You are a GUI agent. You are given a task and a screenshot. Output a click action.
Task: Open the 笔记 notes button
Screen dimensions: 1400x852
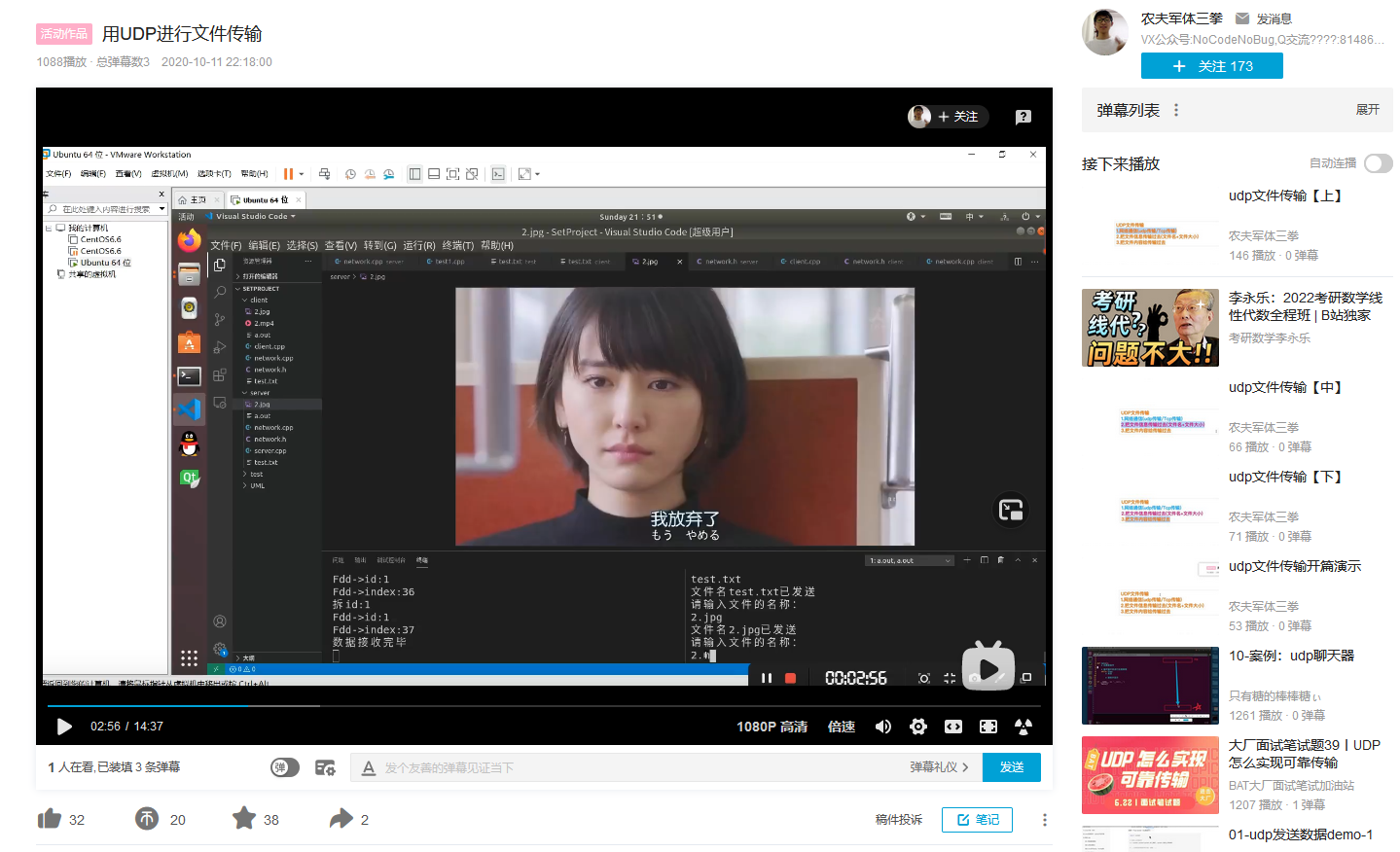(977, 820)
